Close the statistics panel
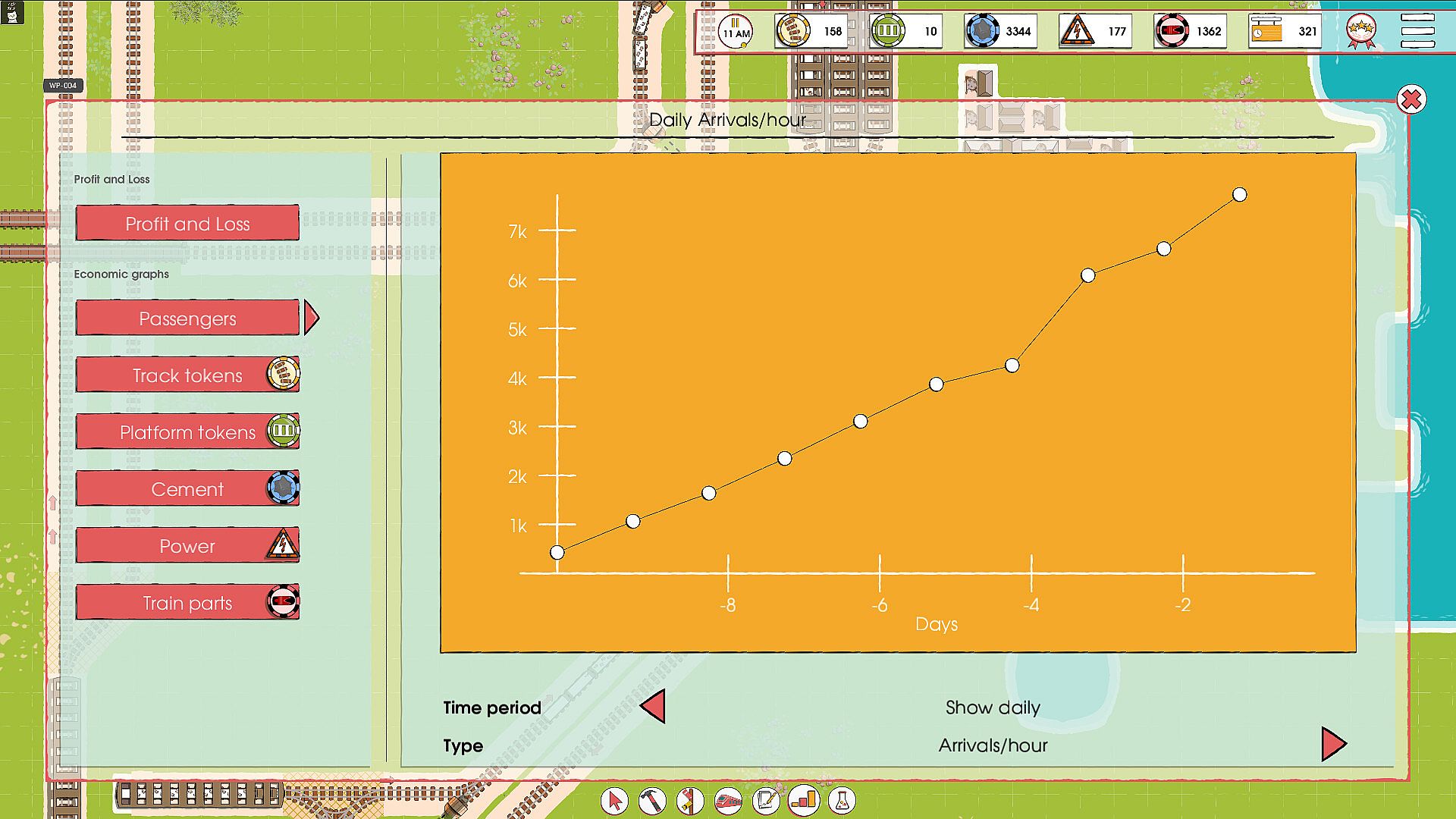Viewport: 1456px width, 819px height. coord(1410,99)
